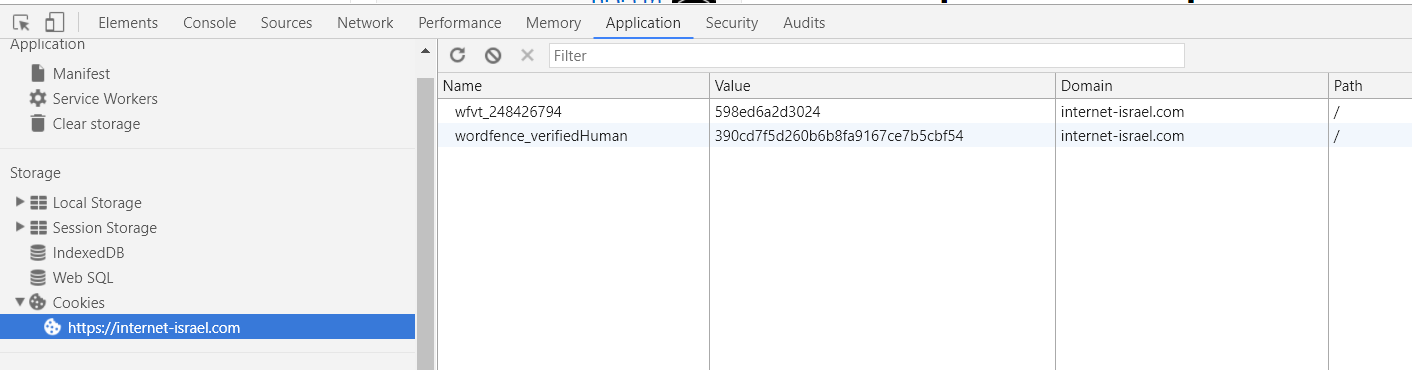Open the IndexedDB database icon
This screenshot has height=370, width=1412.
pyautogui.click(x=38, y=253)
